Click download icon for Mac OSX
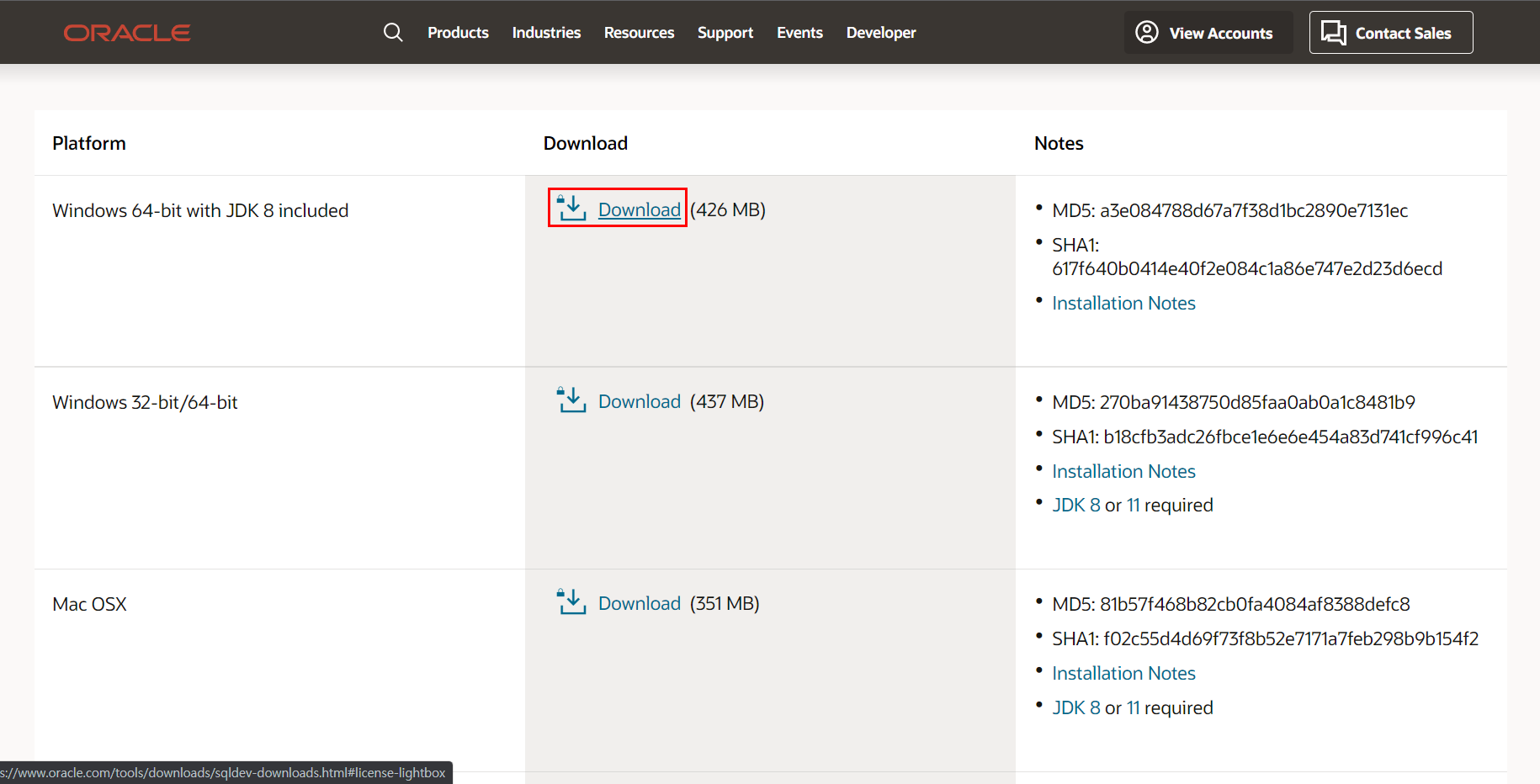Image resolution: width=1540 pixels, height=784 pixels. pos(572,601)
